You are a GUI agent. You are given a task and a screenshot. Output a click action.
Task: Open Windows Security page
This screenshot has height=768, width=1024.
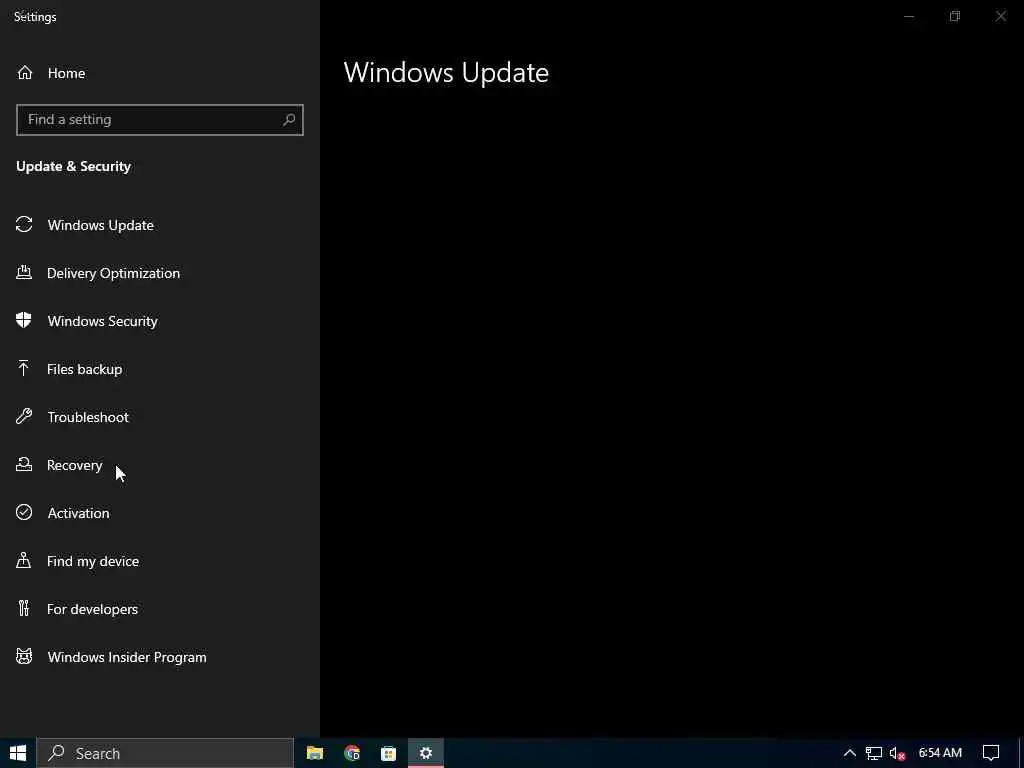tap(103, 321)
